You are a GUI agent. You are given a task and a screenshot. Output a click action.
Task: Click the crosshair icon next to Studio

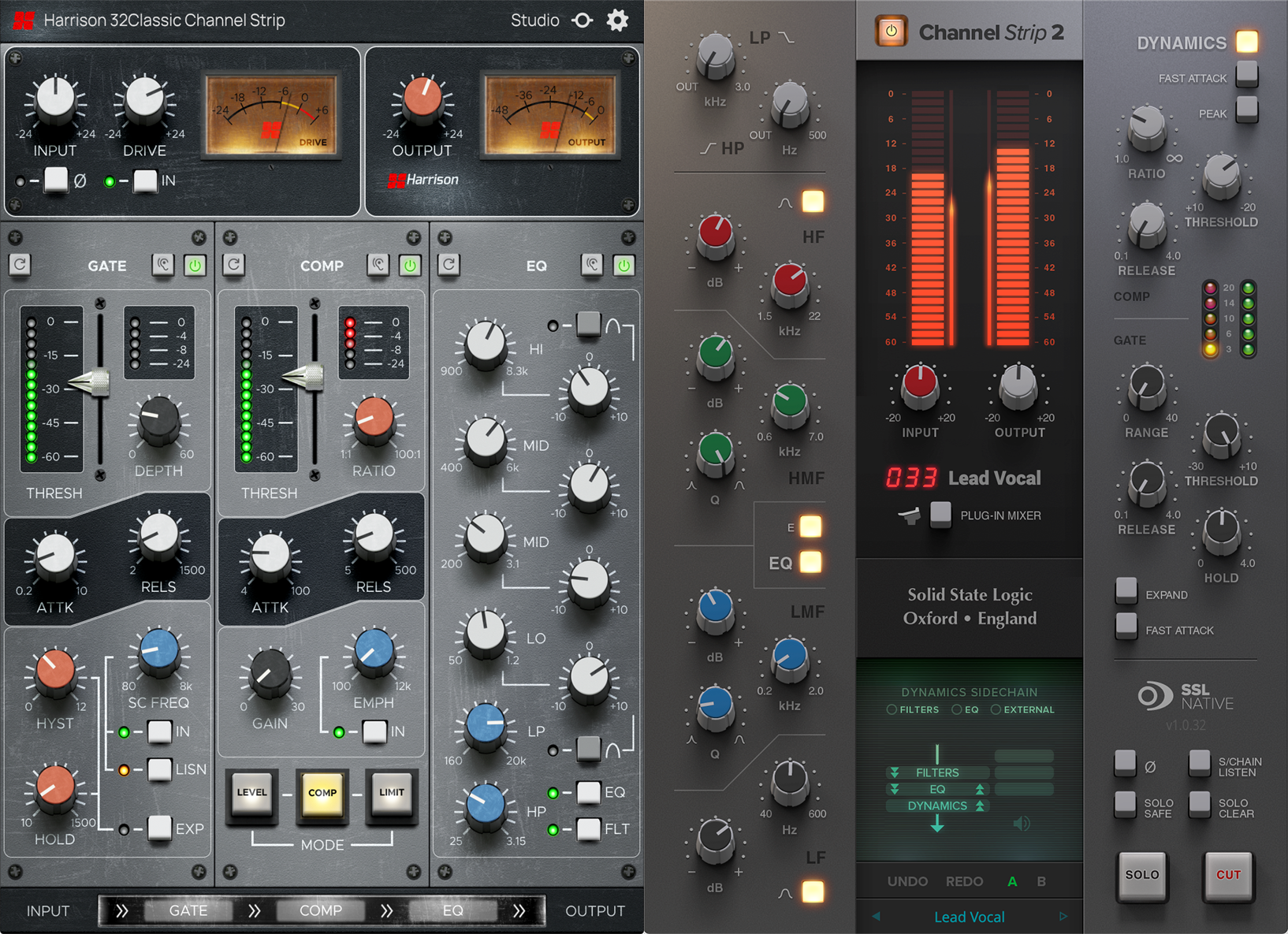click(582, 20)
